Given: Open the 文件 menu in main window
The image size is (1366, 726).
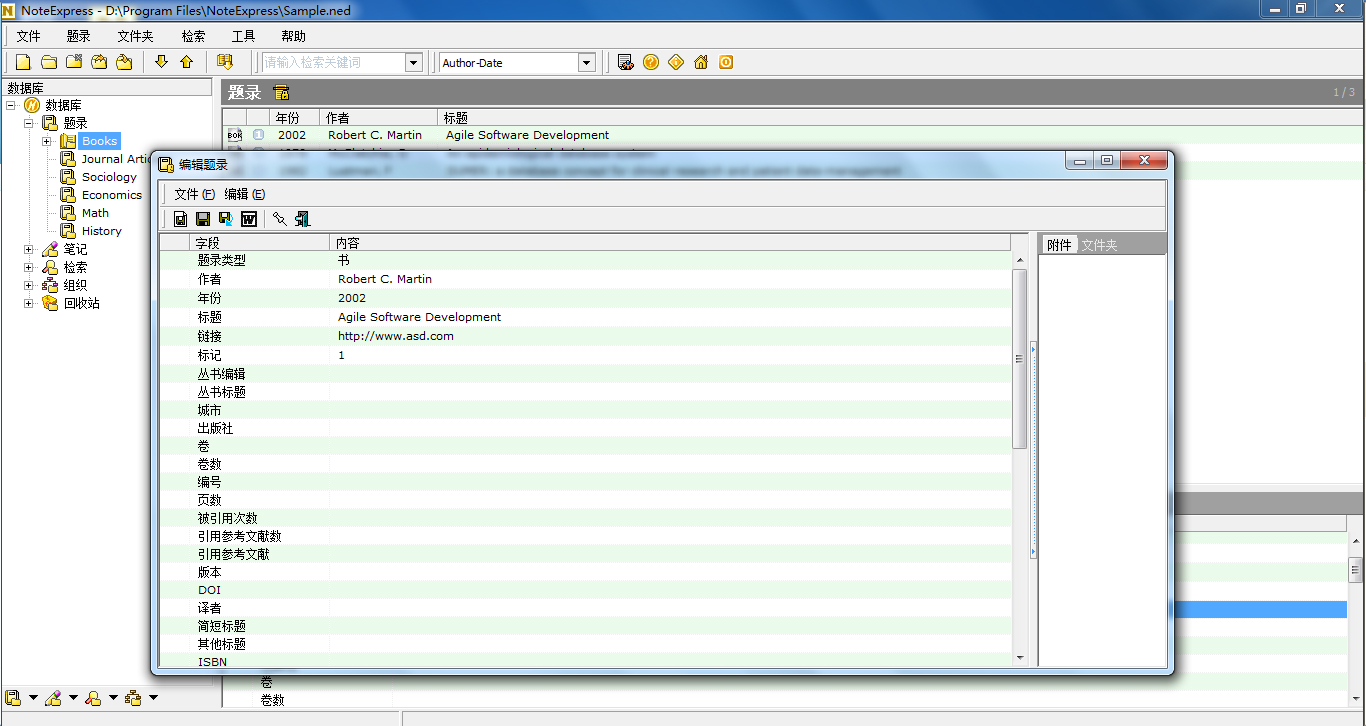Looking at the screenshot, I should pos(29,36).
